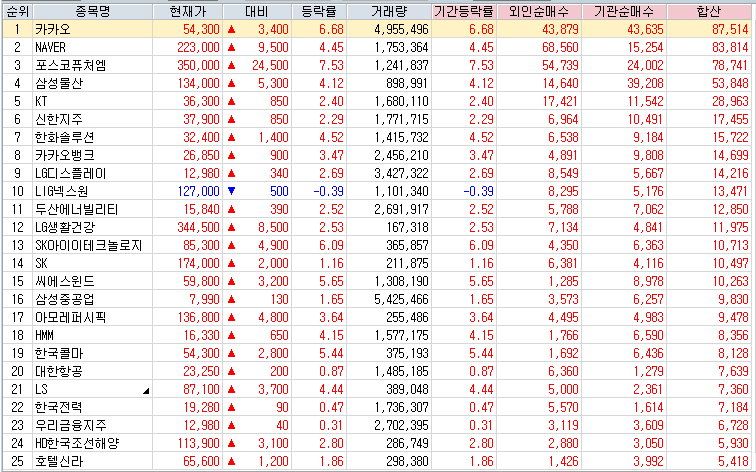The height and width of the screenshot is (472, 756).
Task: Click 삼성물산 institution net buy 39,208
Action: pyautogui.click(x=645, y=83)
